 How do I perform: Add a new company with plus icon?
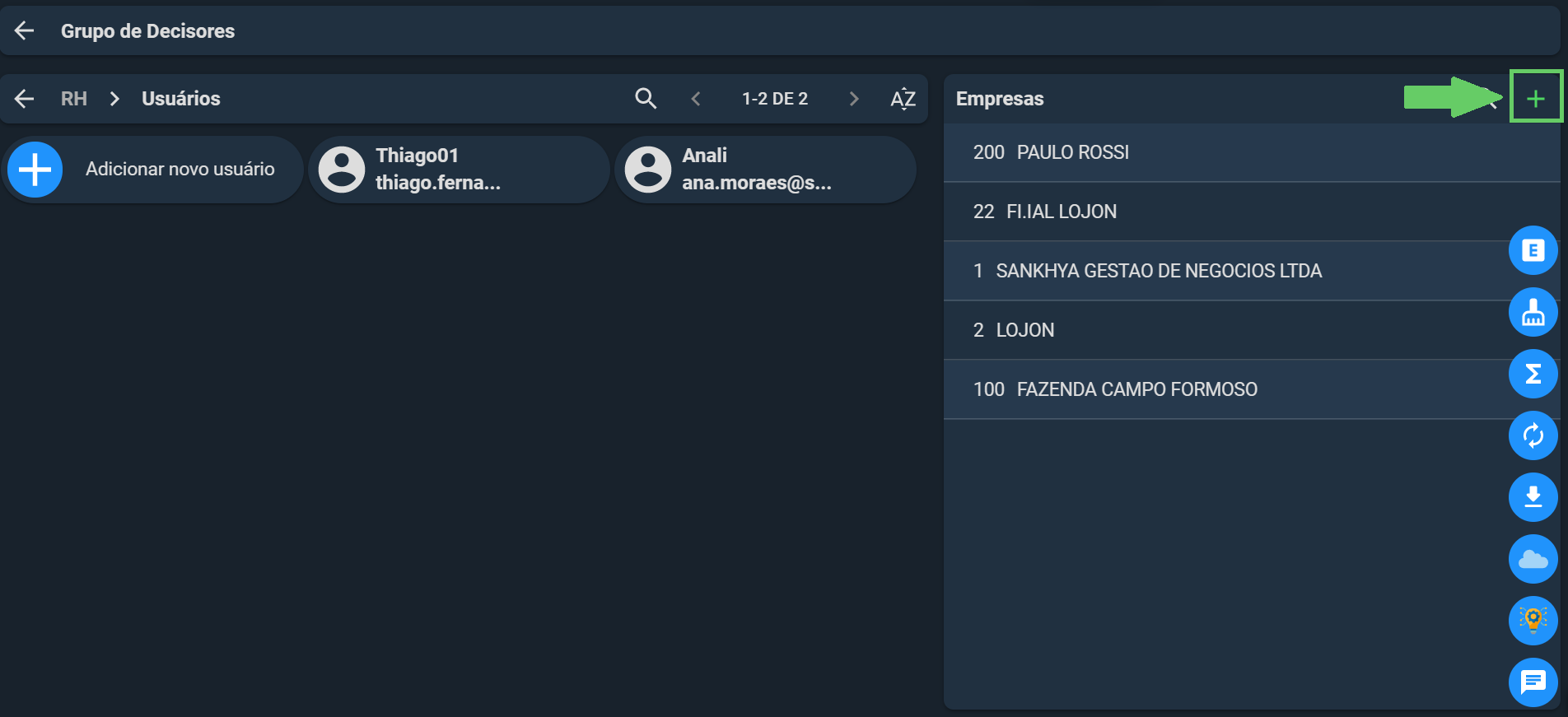coord(1536,98)
